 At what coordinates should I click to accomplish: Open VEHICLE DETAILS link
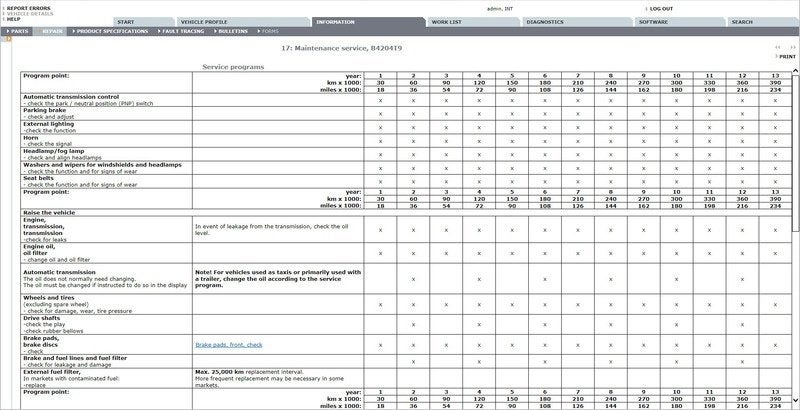tap(30, 14)
